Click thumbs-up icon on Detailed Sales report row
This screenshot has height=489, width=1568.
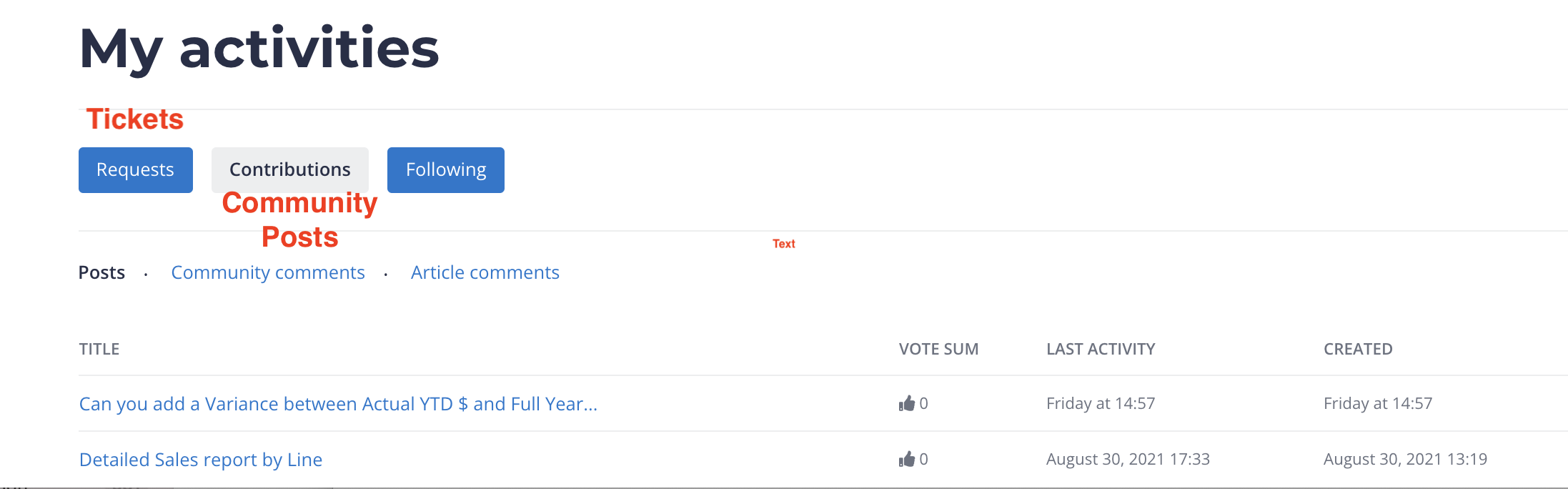(x=907, y=459)
